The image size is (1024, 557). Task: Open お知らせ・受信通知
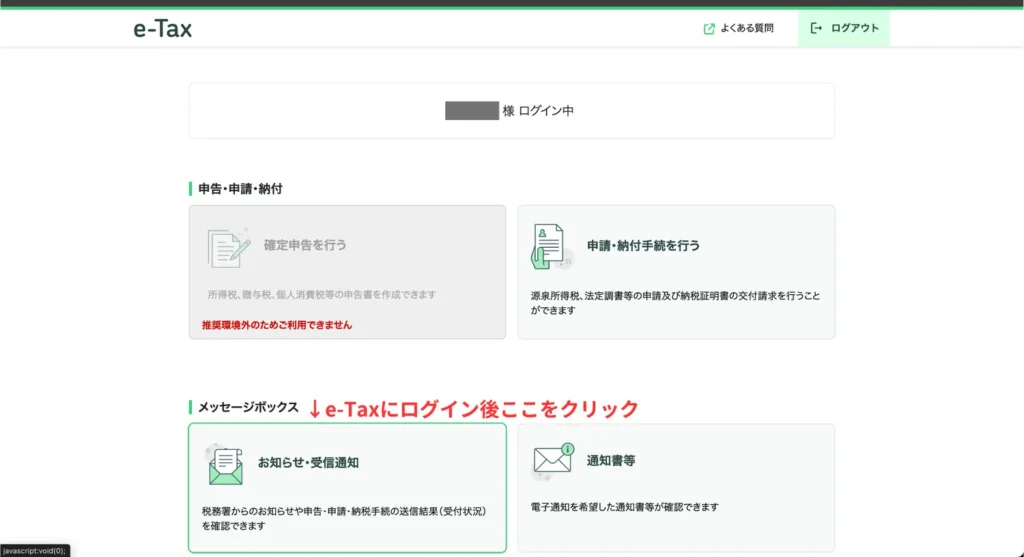(x=347, y=488)
